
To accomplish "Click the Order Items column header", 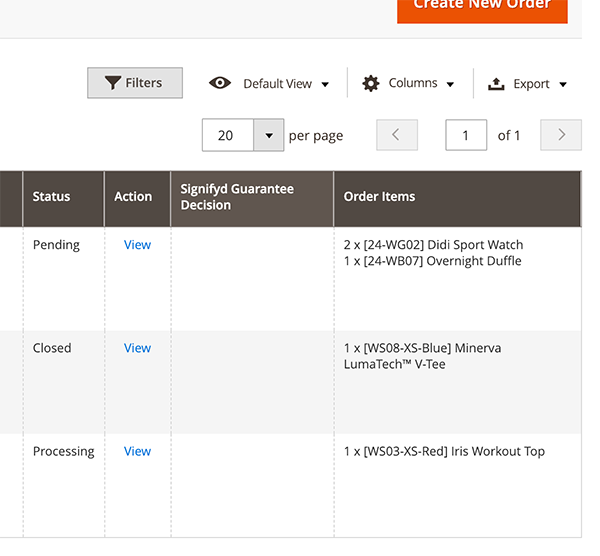I will 379,197.
